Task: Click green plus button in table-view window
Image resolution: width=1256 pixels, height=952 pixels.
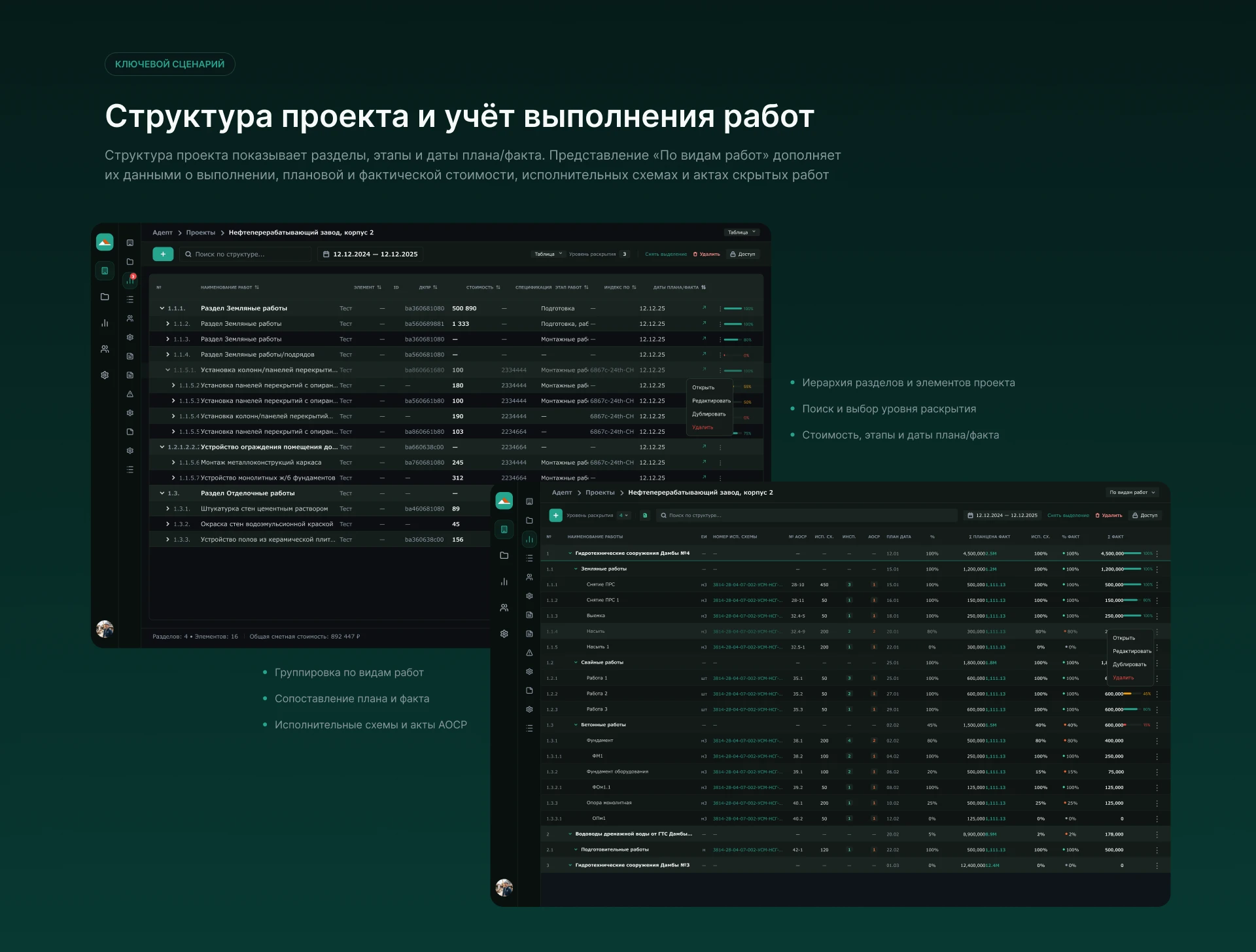Action: [163, 254]
